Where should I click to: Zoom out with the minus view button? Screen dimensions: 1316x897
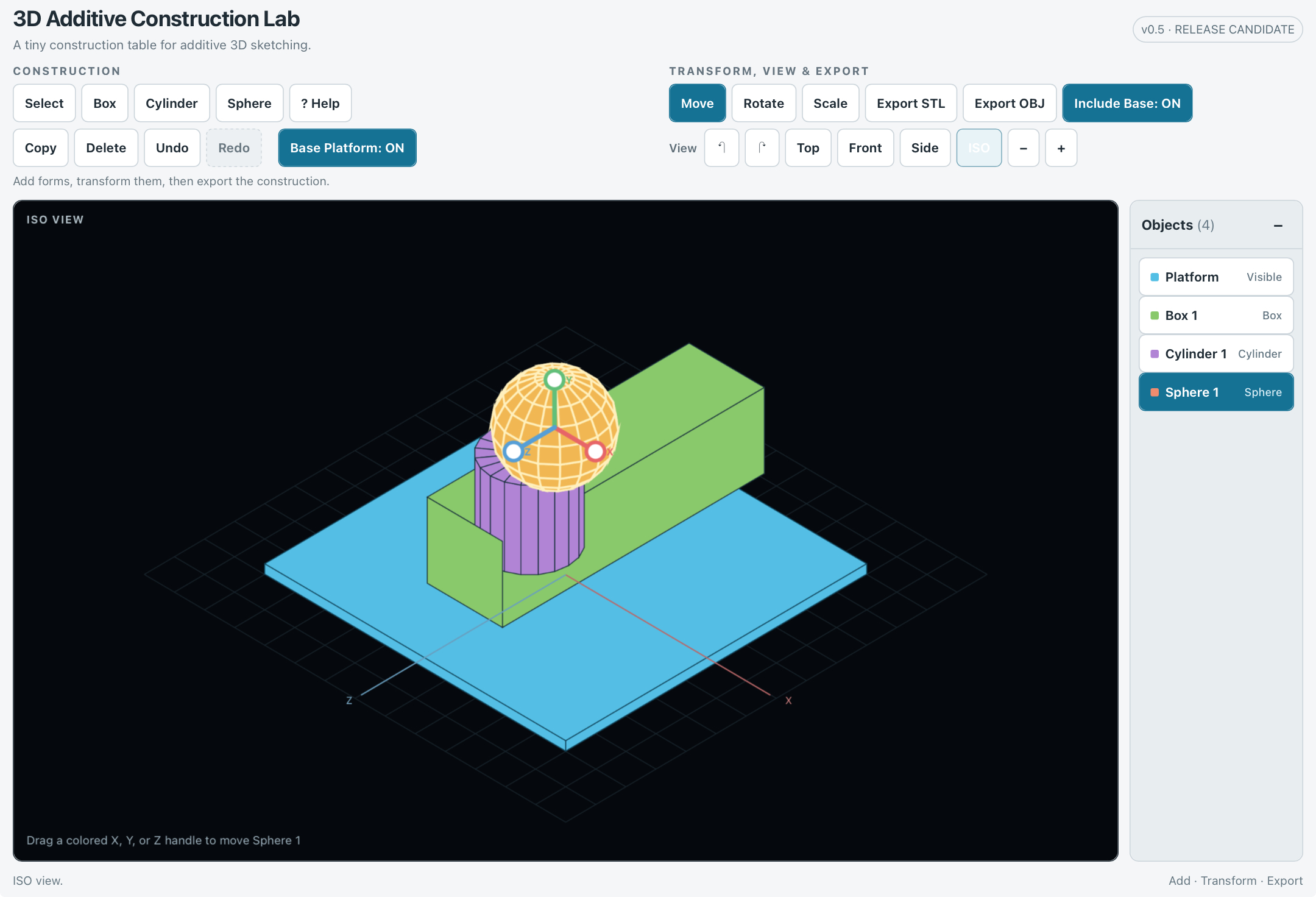point(1024,148)
